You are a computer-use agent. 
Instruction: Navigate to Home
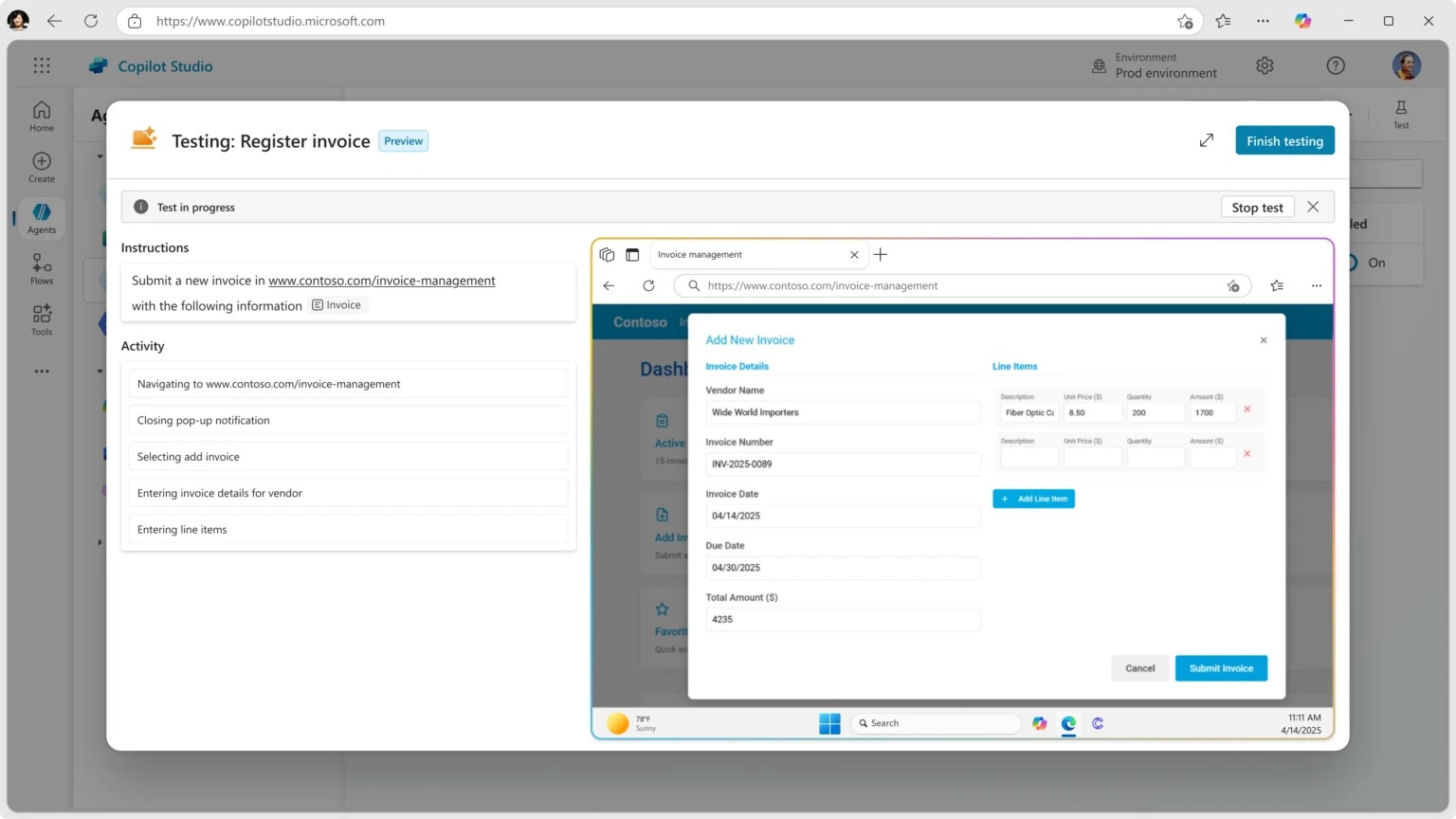pos(41,115)
